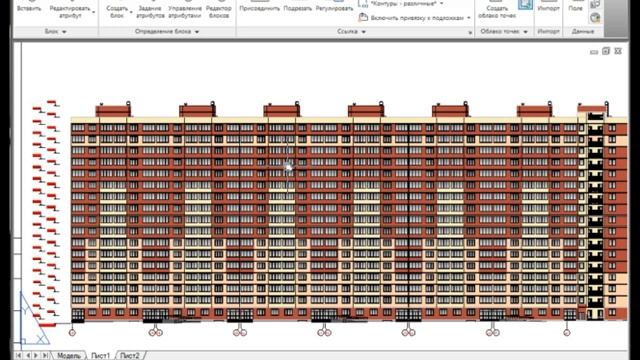Click the UCS triangle icon in layout
Image resolution: width=640 pixels, height=360 pixels.
coord(34,318)
